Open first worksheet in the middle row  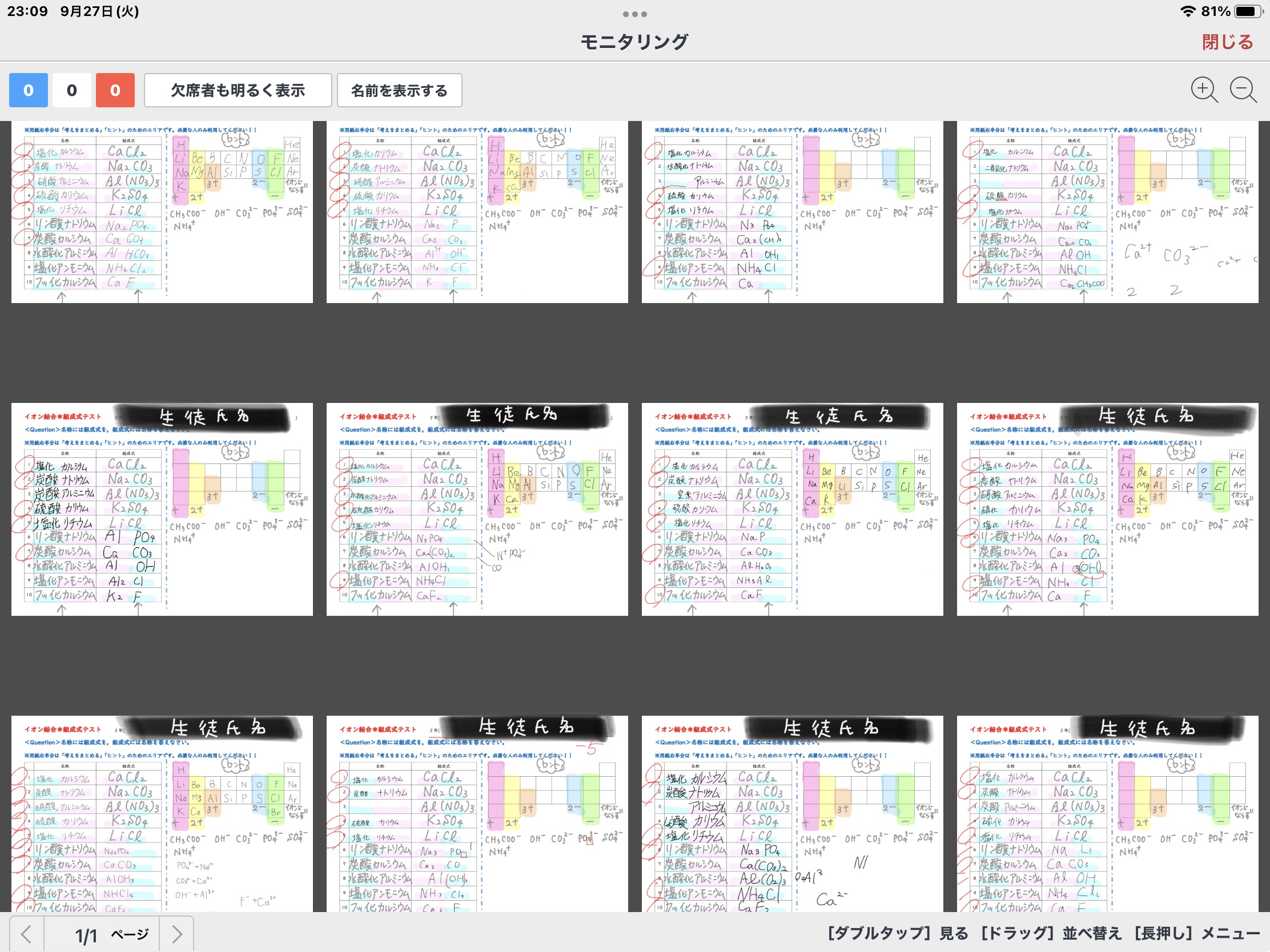pyautogui.click(x=162, y=509)
